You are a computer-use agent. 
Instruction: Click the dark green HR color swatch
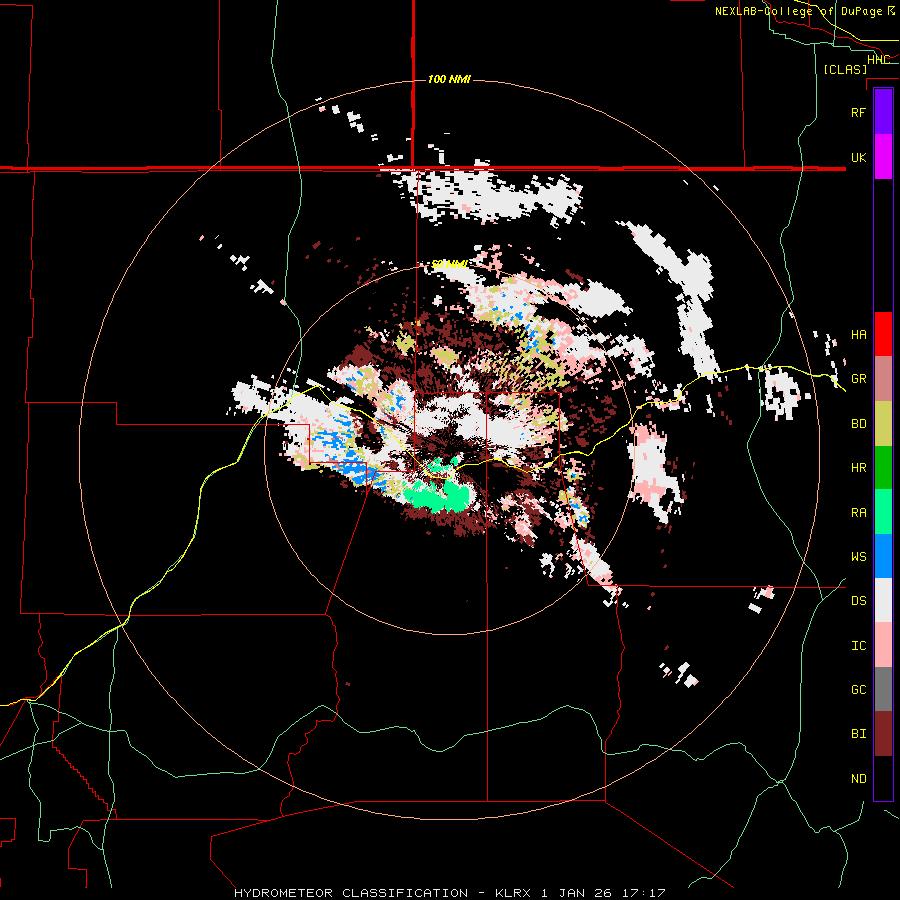click(x=883, y=467)
